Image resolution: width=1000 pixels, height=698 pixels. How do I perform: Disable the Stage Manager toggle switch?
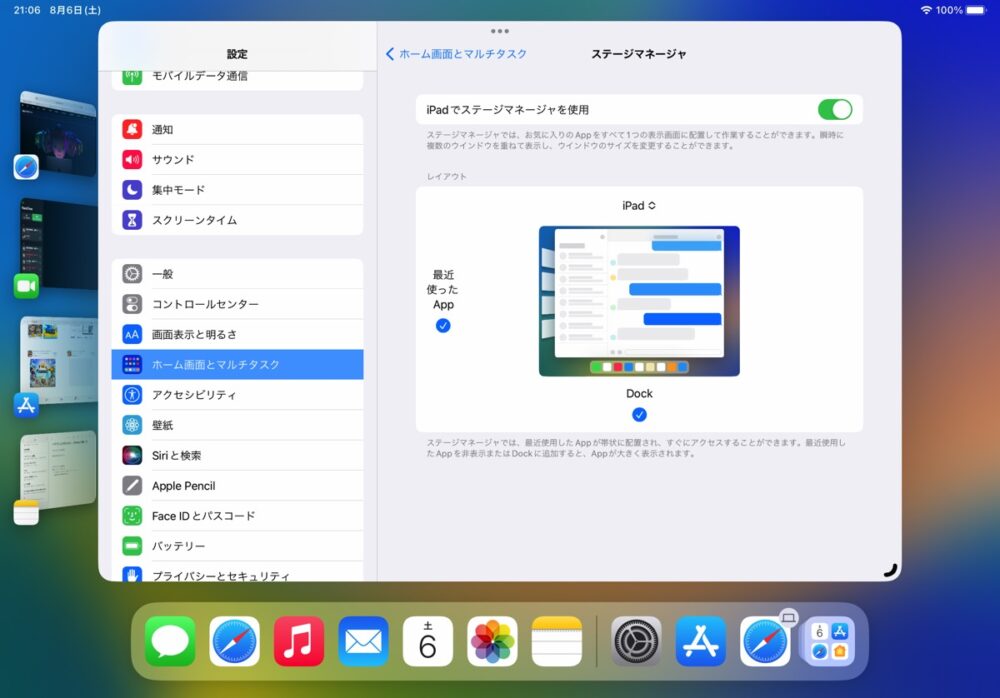pos(834,110)
